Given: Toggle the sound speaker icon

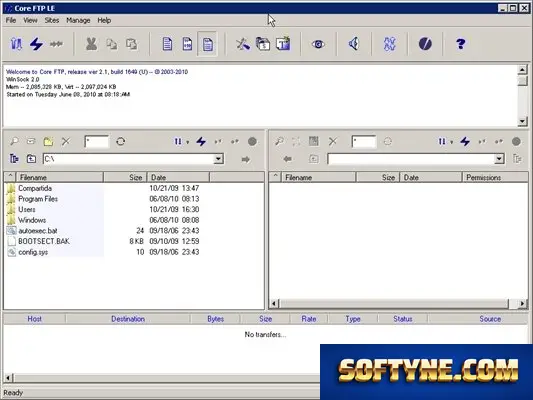Looking at the screenshot, I should (x=354, y=44).
